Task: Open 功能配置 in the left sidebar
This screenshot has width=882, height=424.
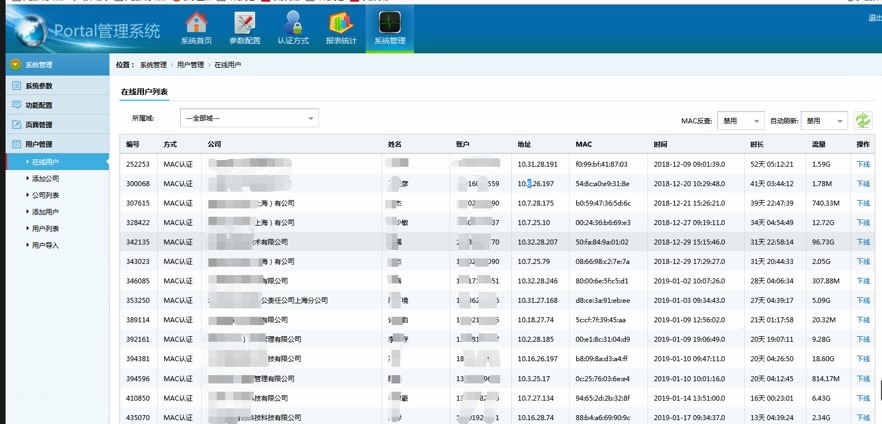Action: [38, 105]
